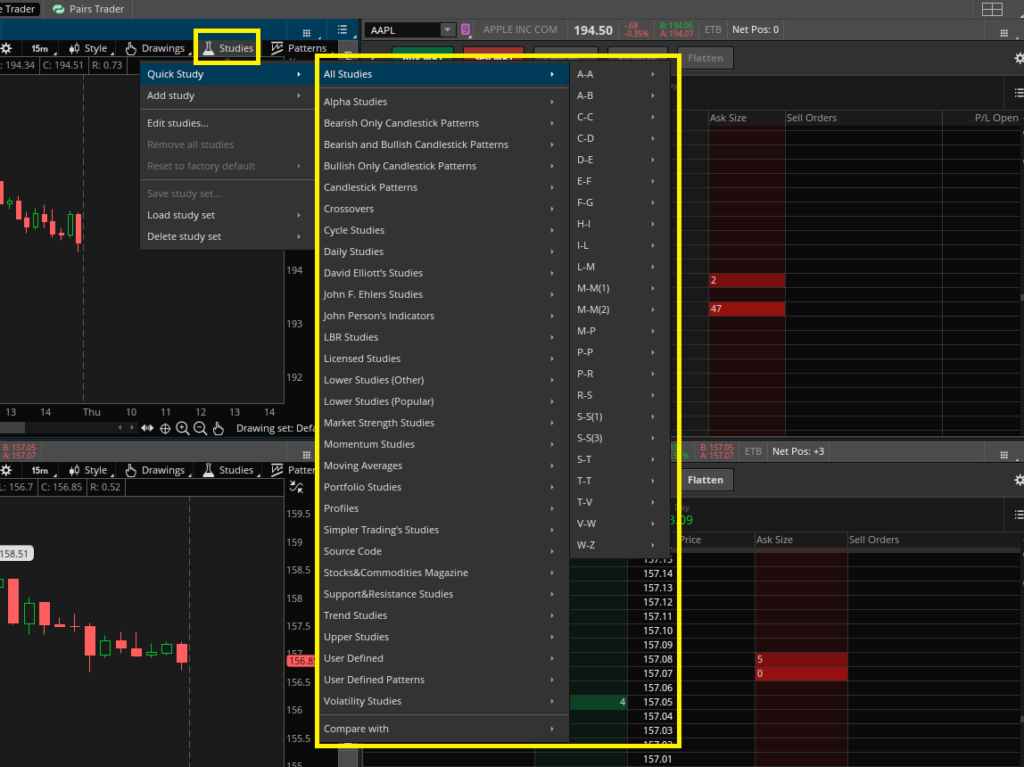Click the 157.14 price row
1024x767 pixels.
(658, 574)
